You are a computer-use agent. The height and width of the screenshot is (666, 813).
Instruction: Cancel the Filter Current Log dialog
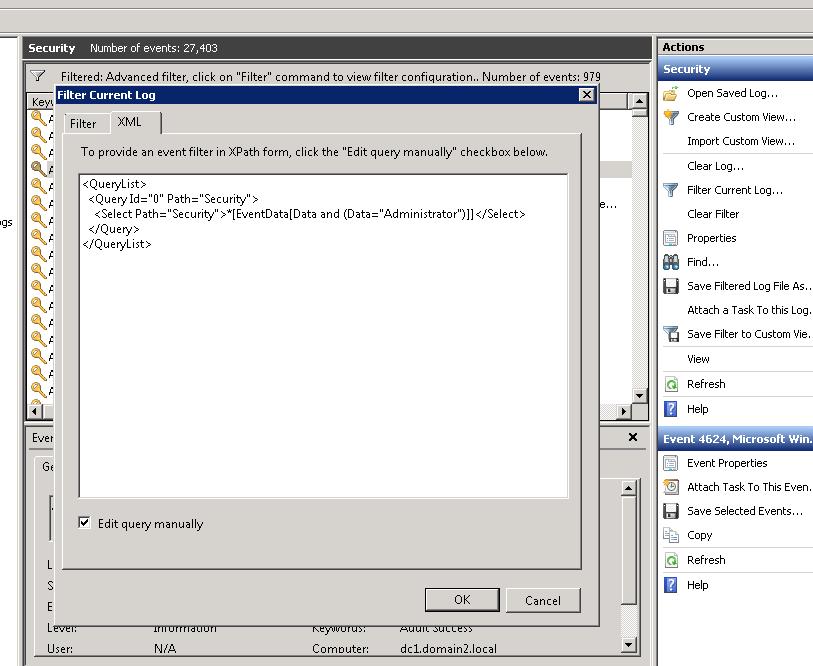click(x=543, y=600)
